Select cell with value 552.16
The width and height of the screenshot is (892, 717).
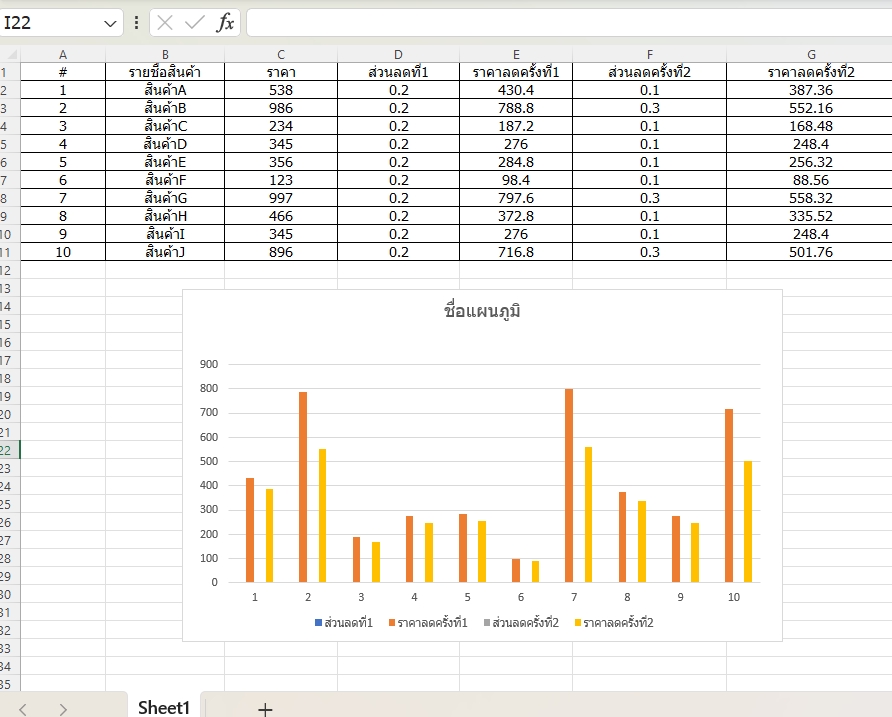[x=810, y=108]
